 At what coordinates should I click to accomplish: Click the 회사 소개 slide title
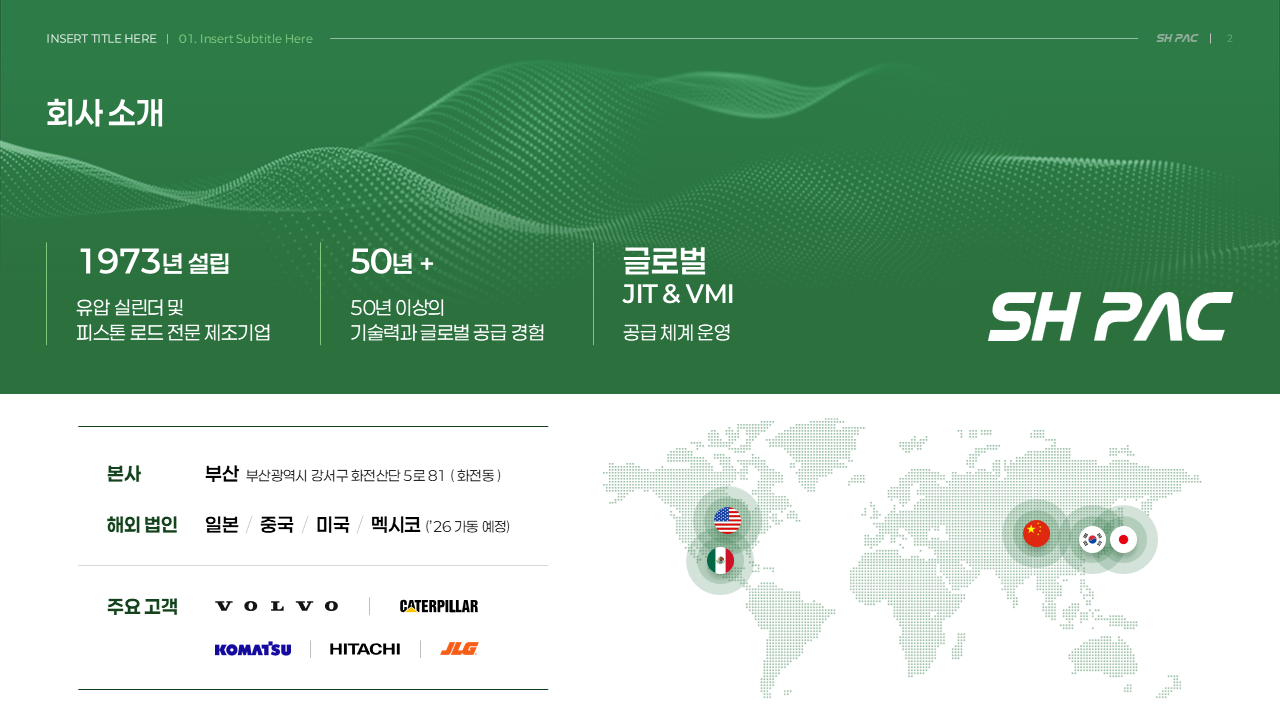point(105,113)
